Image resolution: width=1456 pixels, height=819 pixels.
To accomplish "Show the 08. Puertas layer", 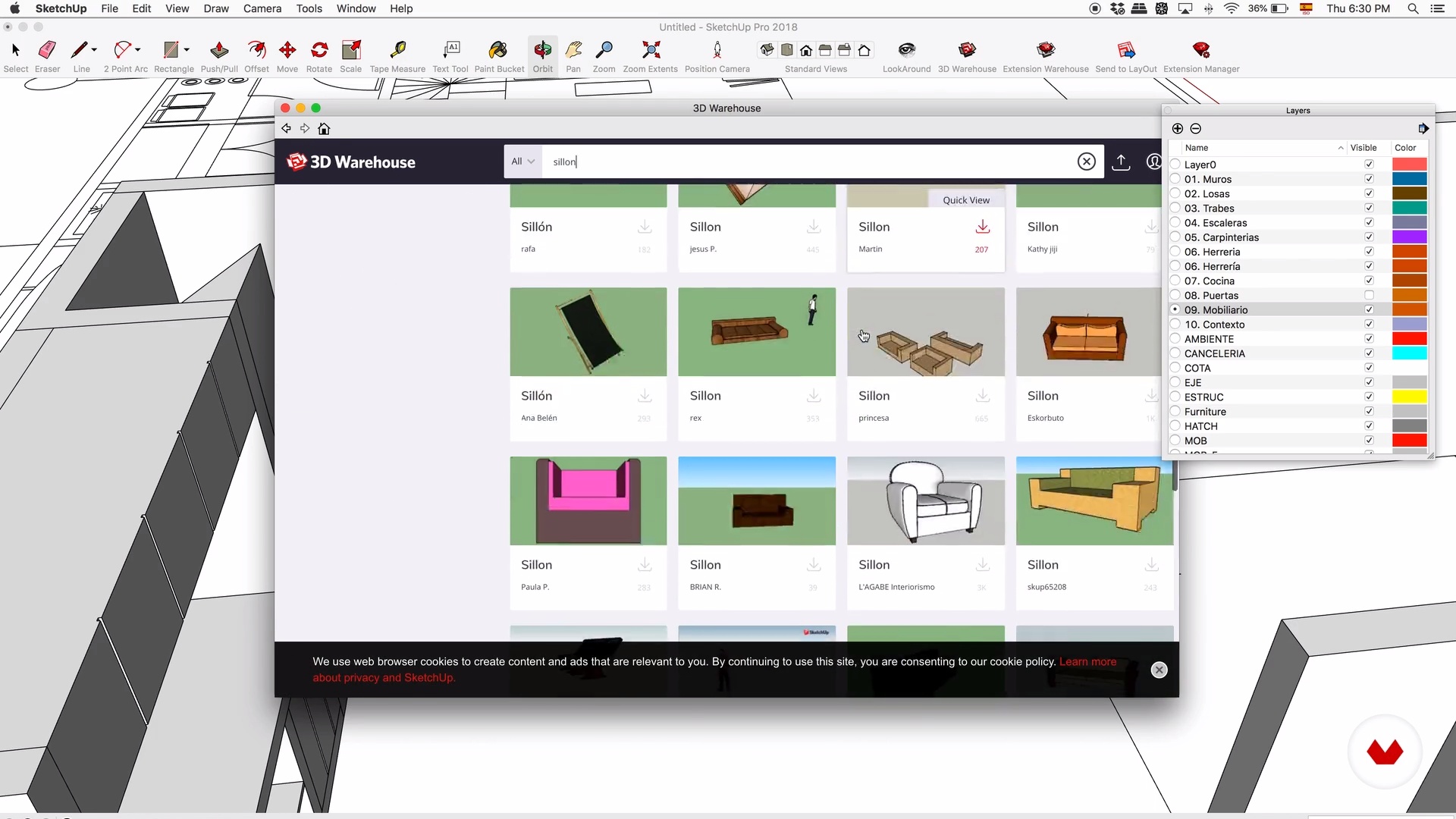I will [1369, 295].
